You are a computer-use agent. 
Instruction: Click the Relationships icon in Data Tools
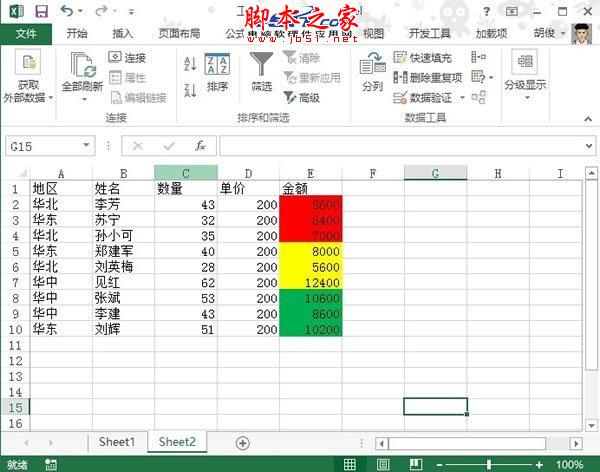(x=478, y=97)
